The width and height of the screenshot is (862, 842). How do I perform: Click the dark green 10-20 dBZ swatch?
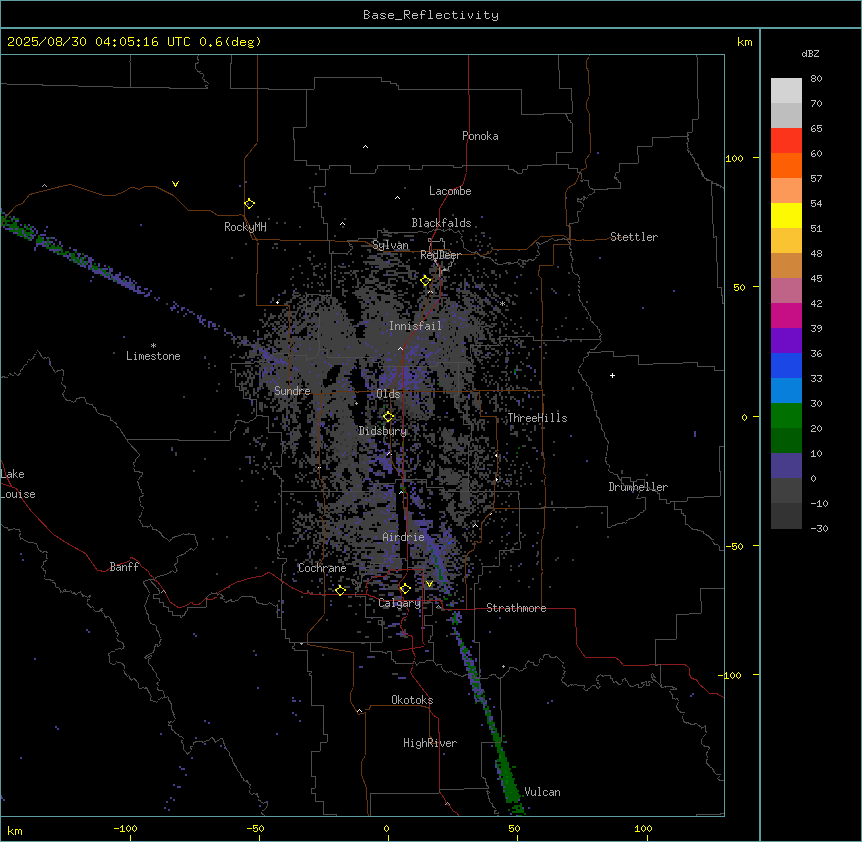[x=786, y=440]
